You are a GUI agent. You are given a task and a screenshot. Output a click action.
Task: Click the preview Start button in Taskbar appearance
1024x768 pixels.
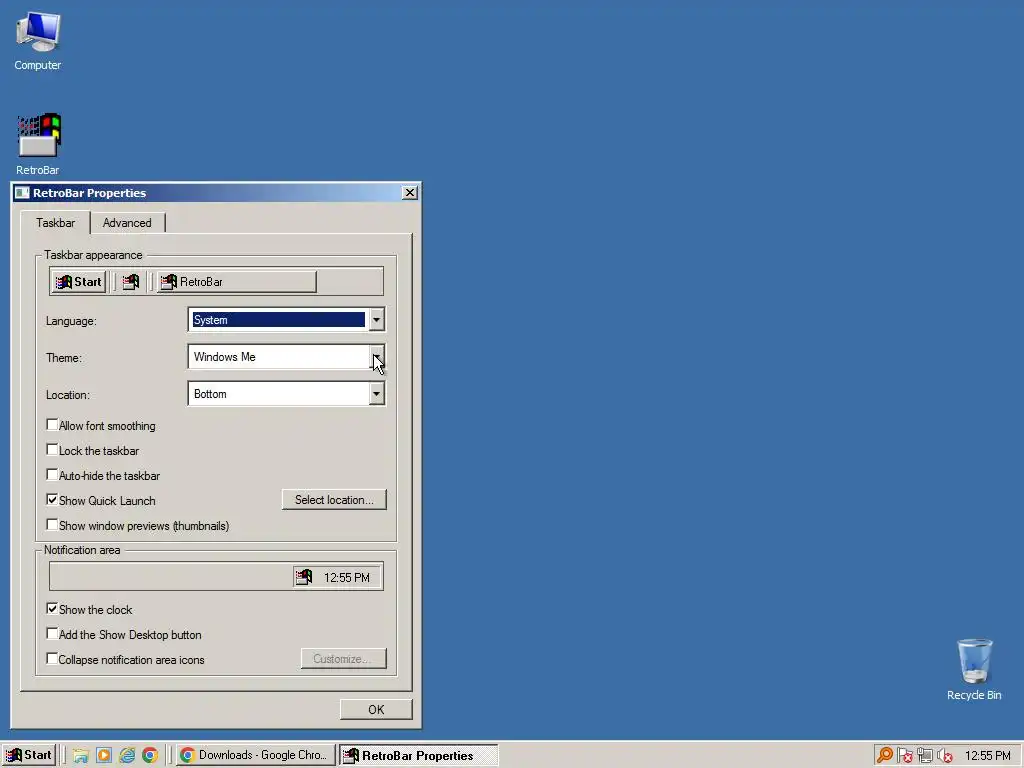pos(78,281)
